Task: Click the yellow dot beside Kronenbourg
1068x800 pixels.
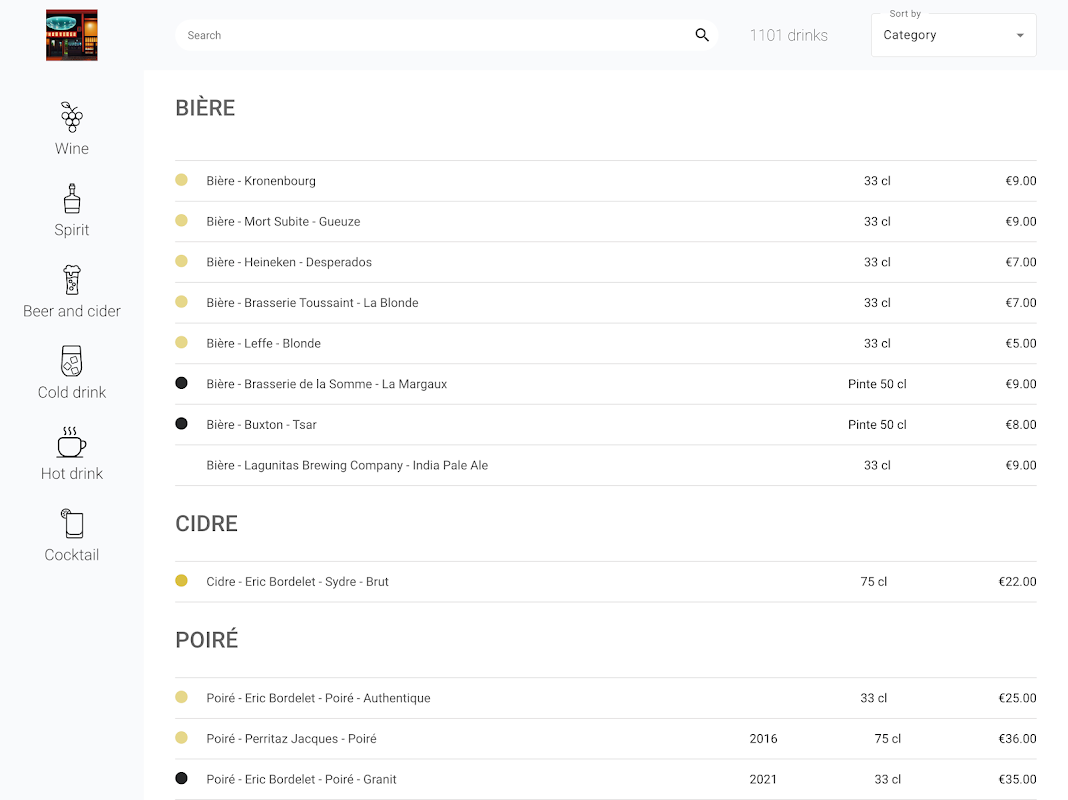Action: click(181, 180)
